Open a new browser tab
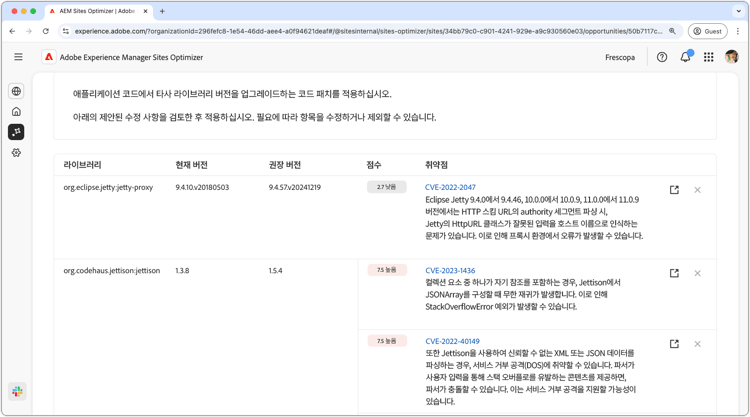The height and width of the screenshot is (417, 750). pyautogui.click(x=162, y=11)
